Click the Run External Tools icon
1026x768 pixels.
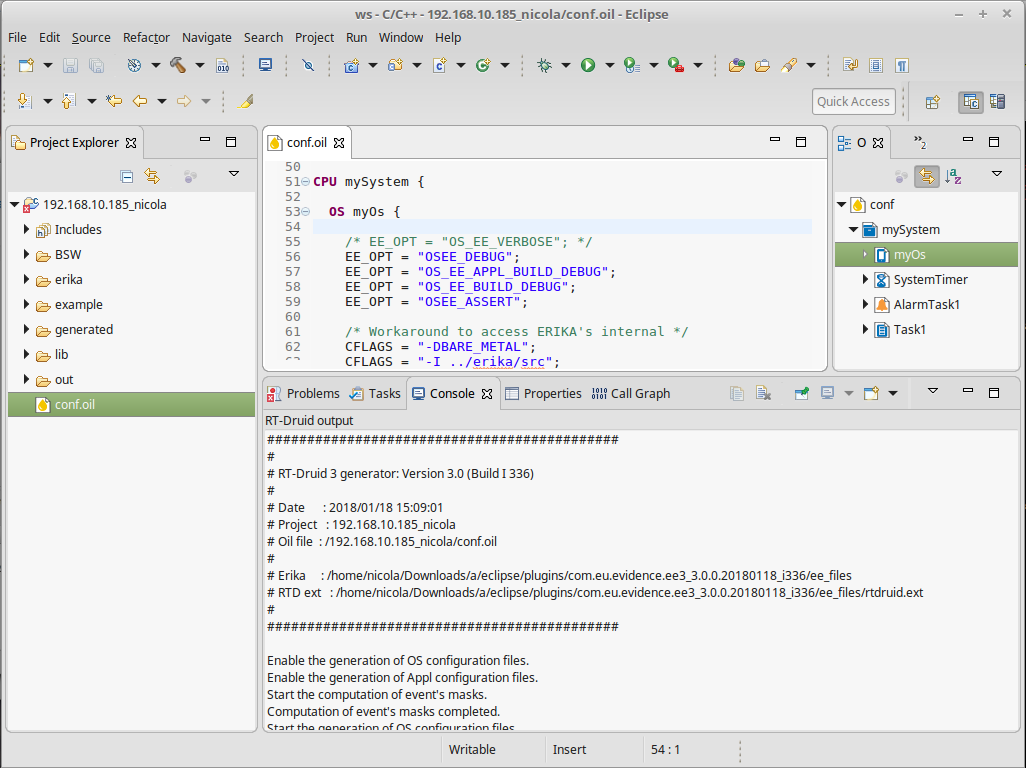[x=676, y=65]
